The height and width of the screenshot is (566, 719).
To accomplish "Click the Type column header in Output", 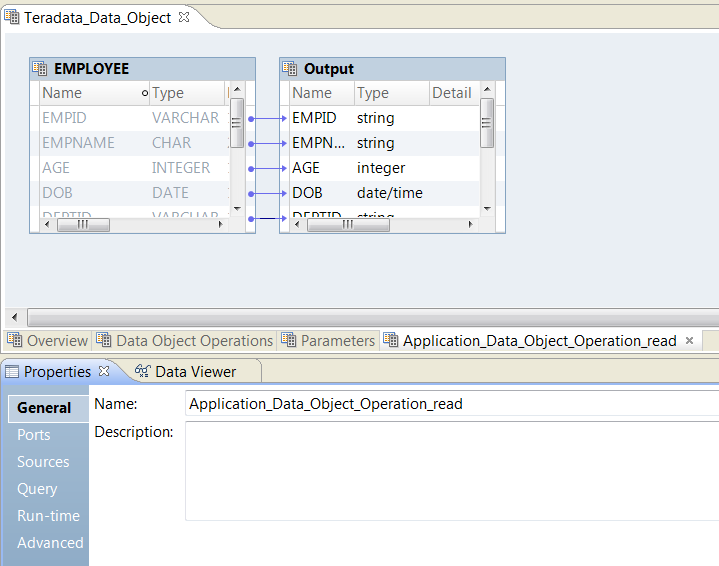I will point(392,93).
